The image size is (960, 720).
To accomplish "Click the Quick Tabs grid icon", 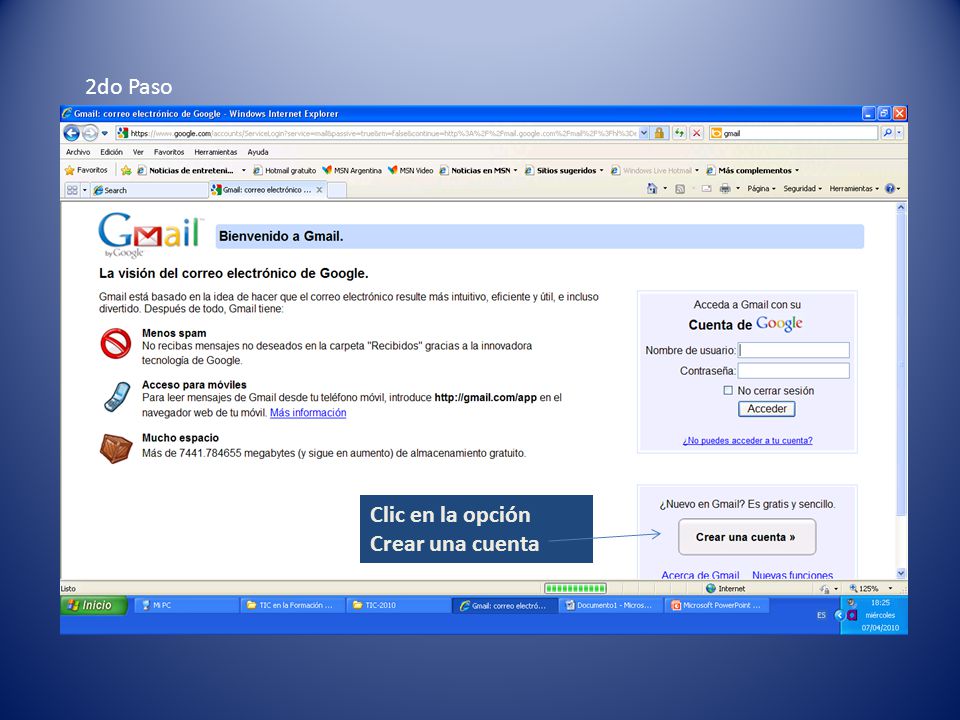I will point(72,190).
